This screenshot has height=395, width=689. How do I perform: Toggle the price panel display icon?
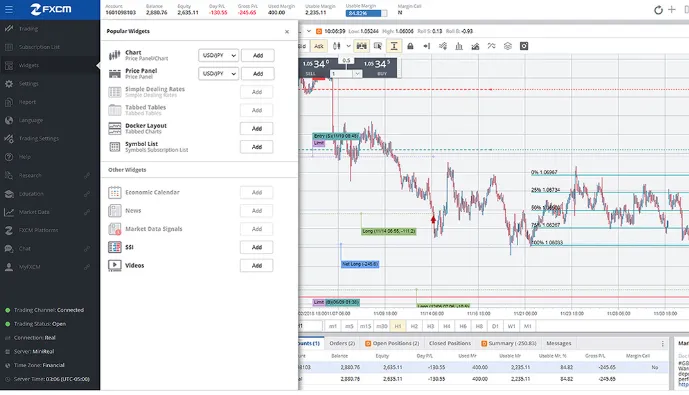tap(362, 46)
